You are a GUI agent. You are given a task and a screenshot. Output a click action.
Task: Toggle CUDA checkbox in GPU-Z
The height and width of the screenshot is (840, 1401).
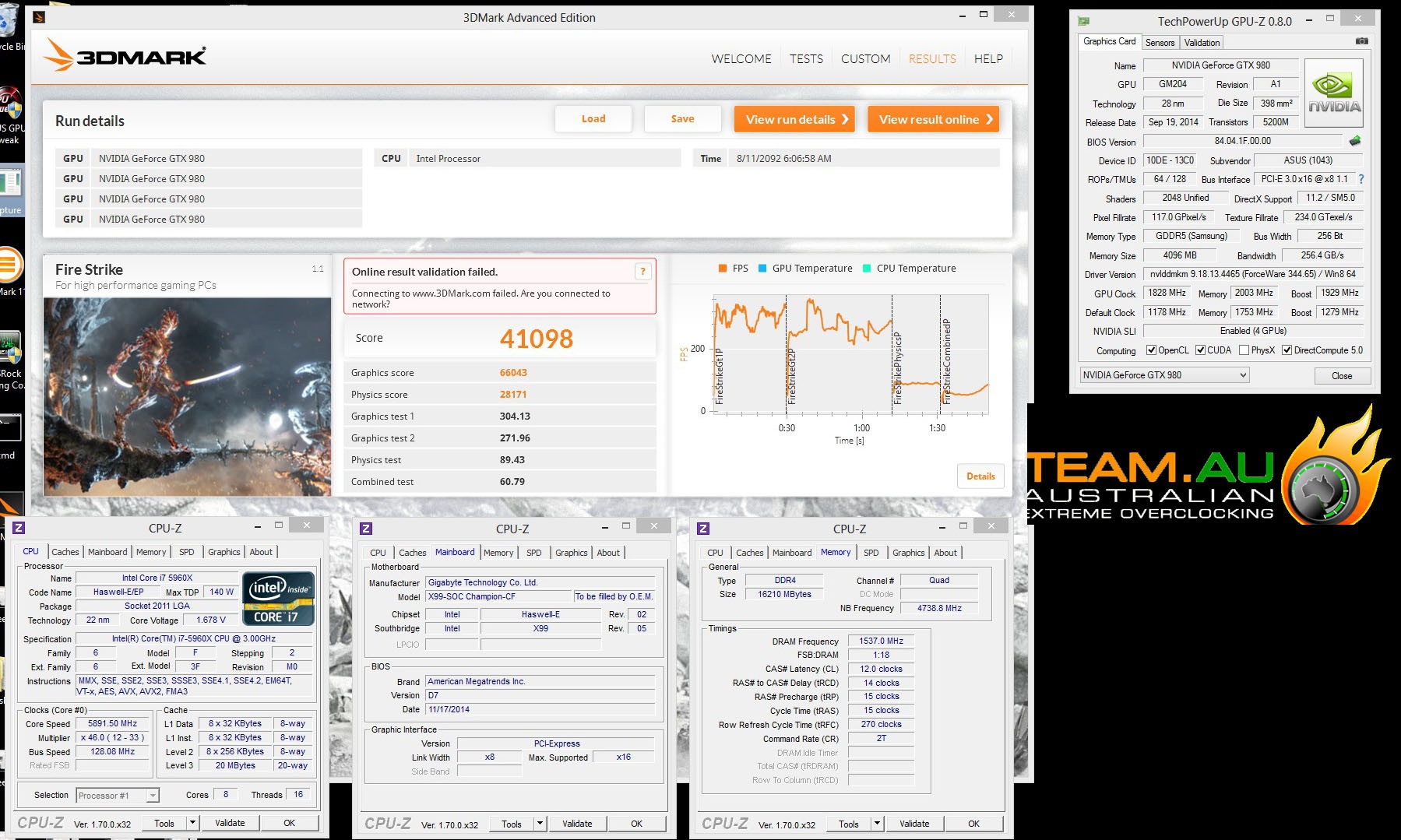click(x=1200, y=350)
